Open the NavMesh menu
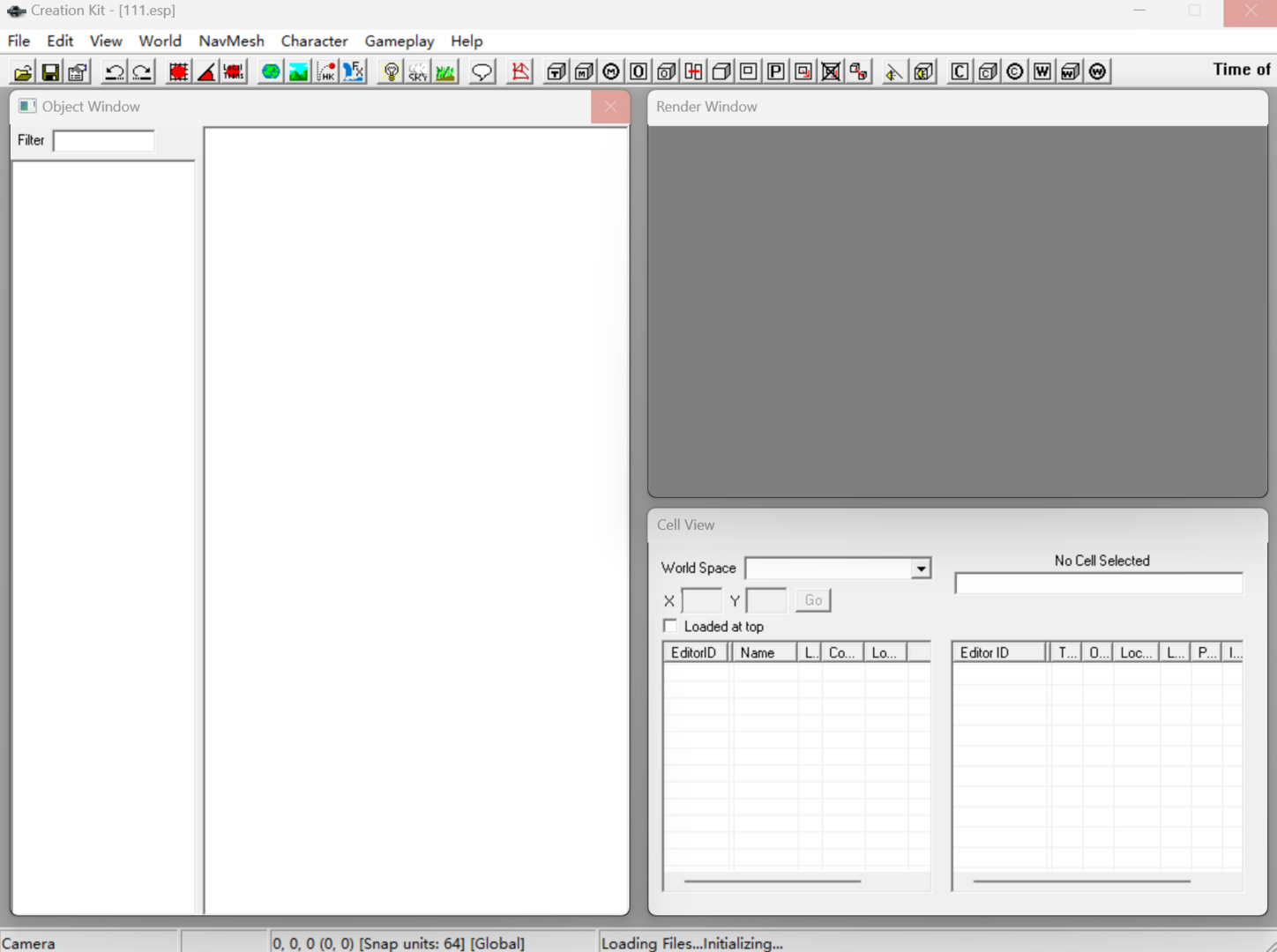 tap(231, 41)
